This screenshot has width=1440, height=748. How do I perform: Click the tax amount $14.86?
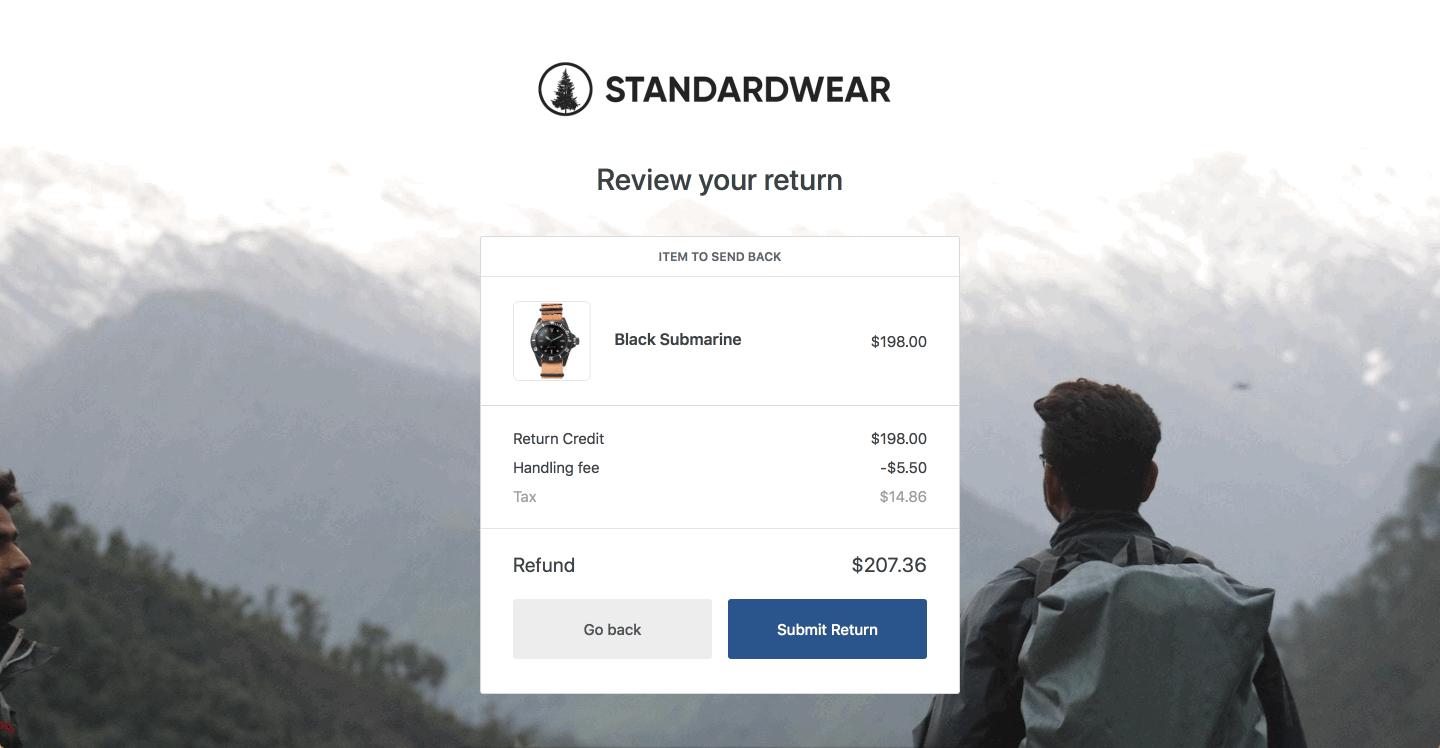pos(903,496)
